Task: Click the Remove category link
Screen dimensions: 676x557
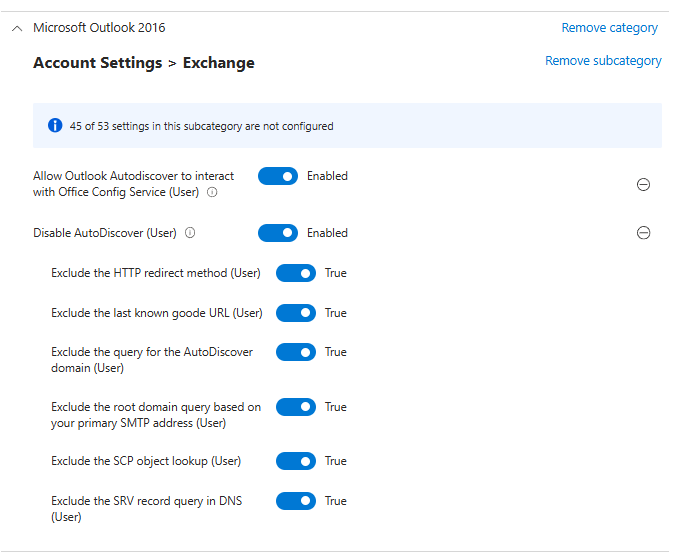Action: pyautogui.click(x=609, y=28)
